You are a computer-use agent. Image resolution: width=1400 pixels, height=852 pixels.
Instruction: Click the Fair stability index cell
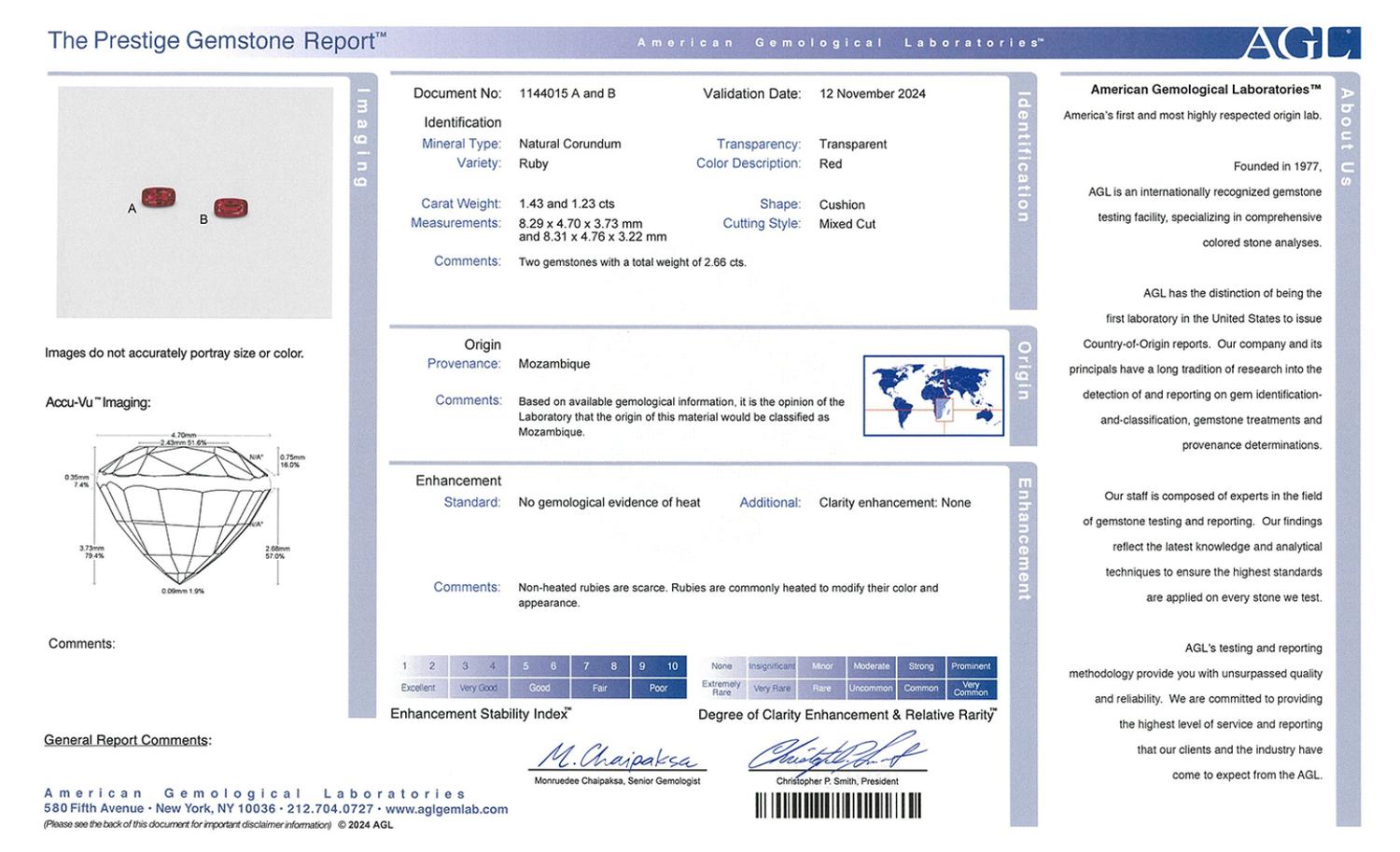click(599, 688)
